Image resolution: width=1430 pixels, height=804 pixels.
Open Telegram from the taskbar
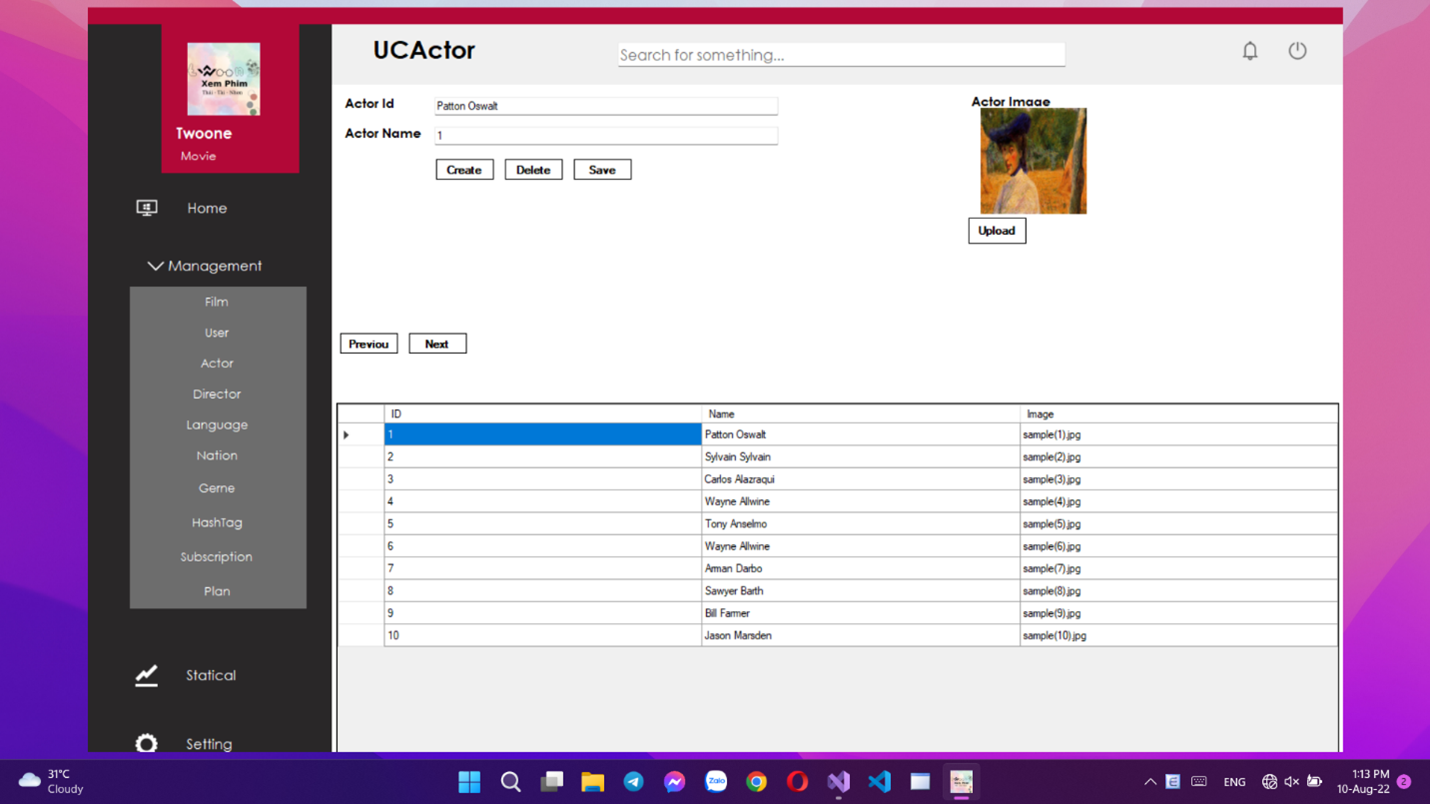[x=633, y=782]
